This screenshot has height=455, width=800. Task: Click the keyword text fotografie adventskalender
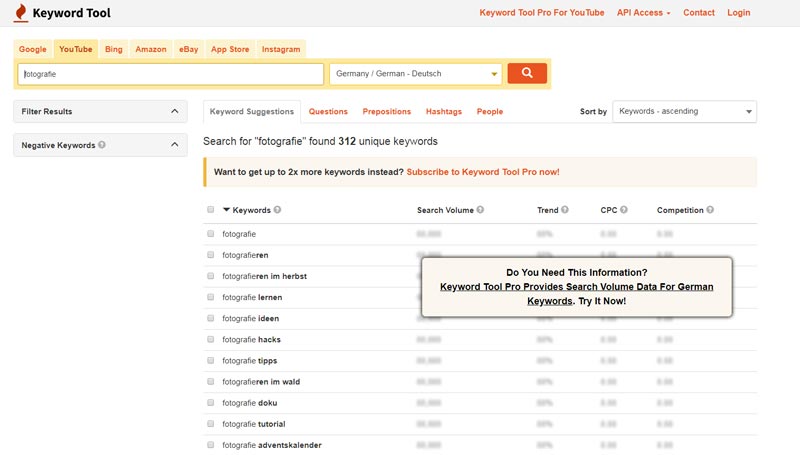pos(272,445)
